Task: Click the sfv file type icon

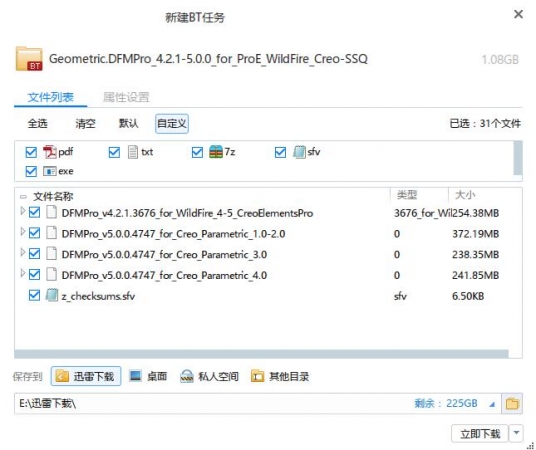Action: click(299, 152)
